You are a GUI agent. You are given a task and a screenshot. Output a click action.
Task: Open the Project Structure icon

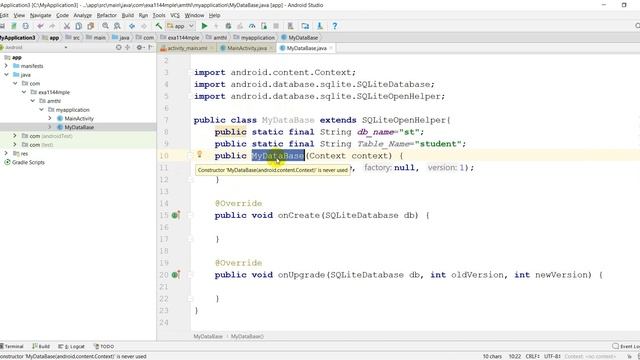click(x=305, y=26)
